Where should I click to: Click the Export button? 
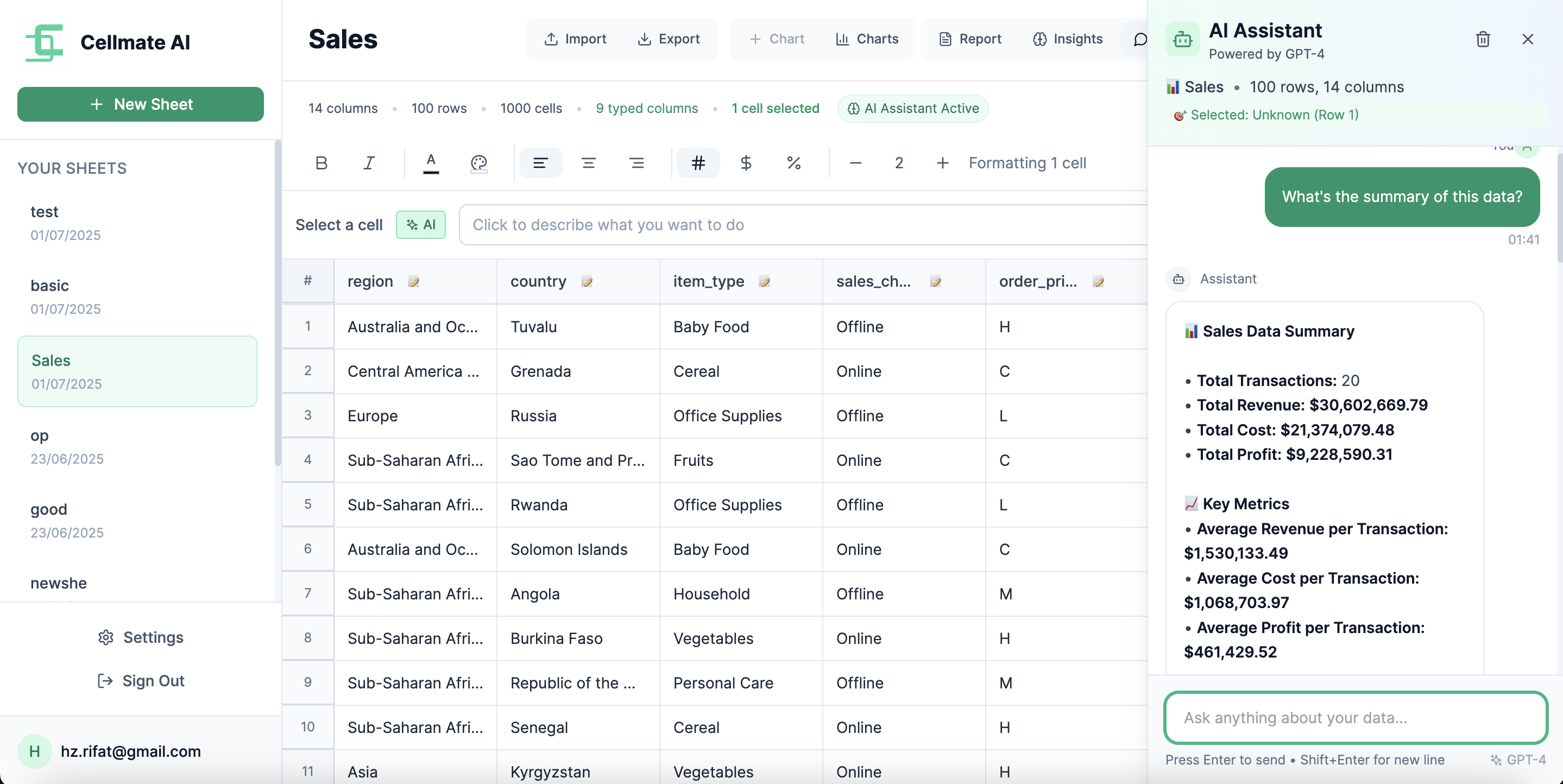tap(669, 39)
